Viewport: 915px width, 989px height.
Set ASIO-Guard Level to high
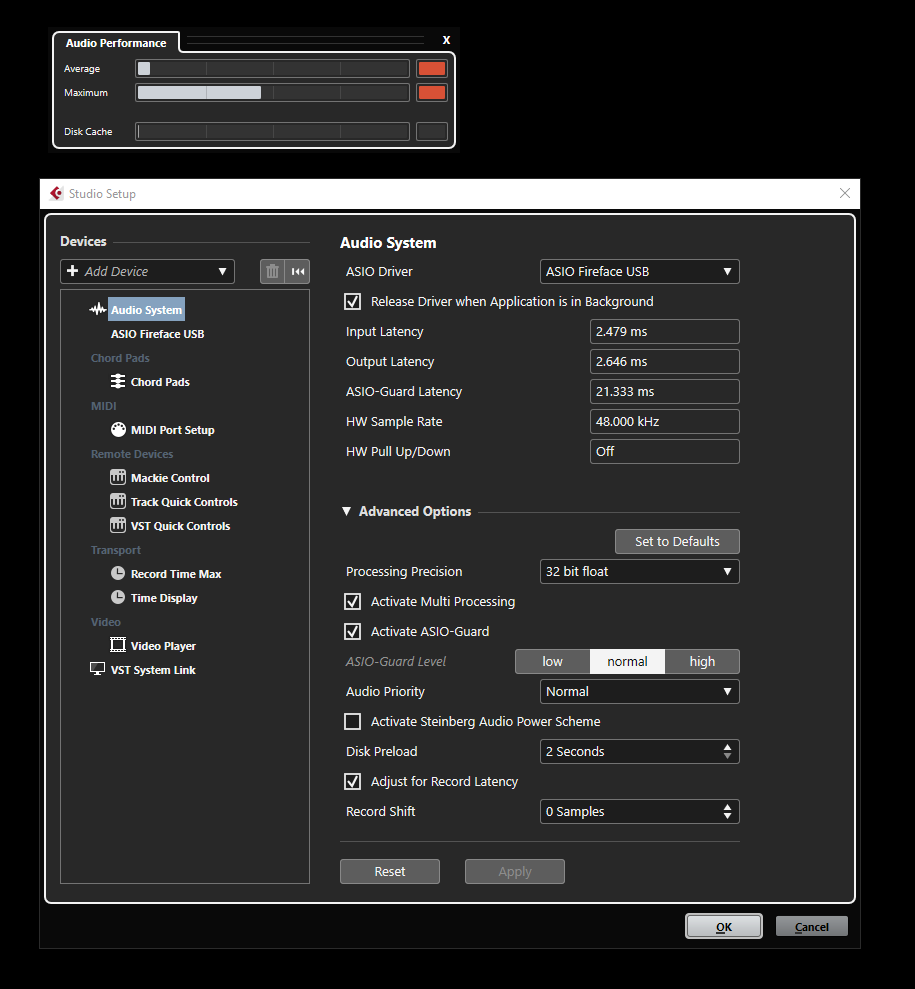(702, 662)
